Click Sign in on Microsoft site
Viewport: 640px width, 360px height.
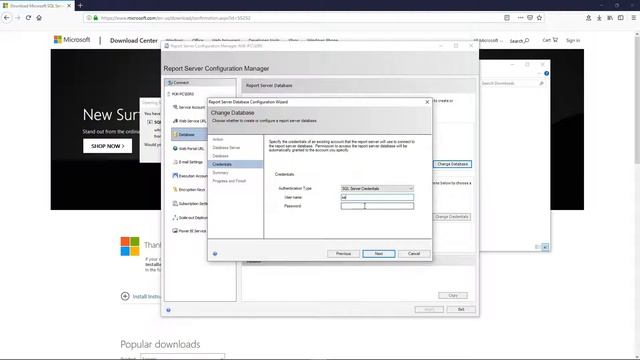(x=573, y=40)
